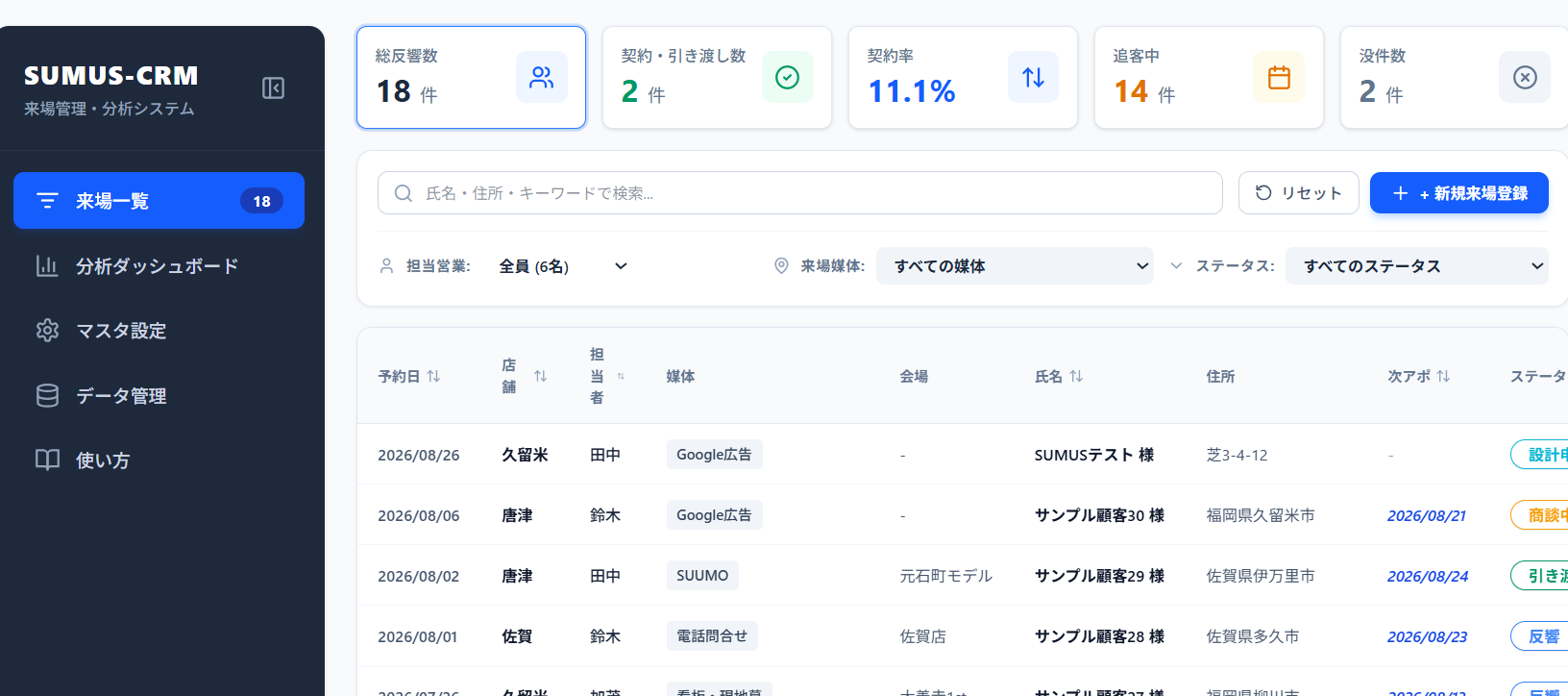Click address 芝3-4-12
1568x696 pixels.
(x=1237, y=455)
